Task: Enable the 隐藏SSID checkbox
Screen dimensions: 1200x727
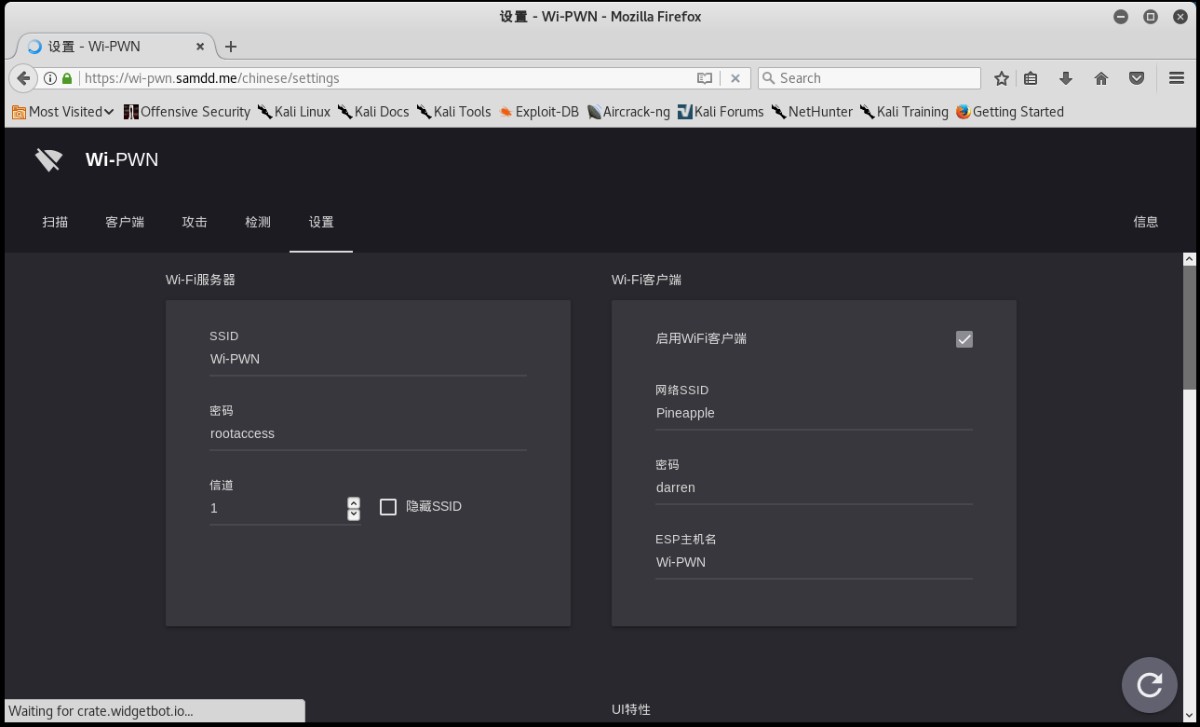Action: [388, 507]
